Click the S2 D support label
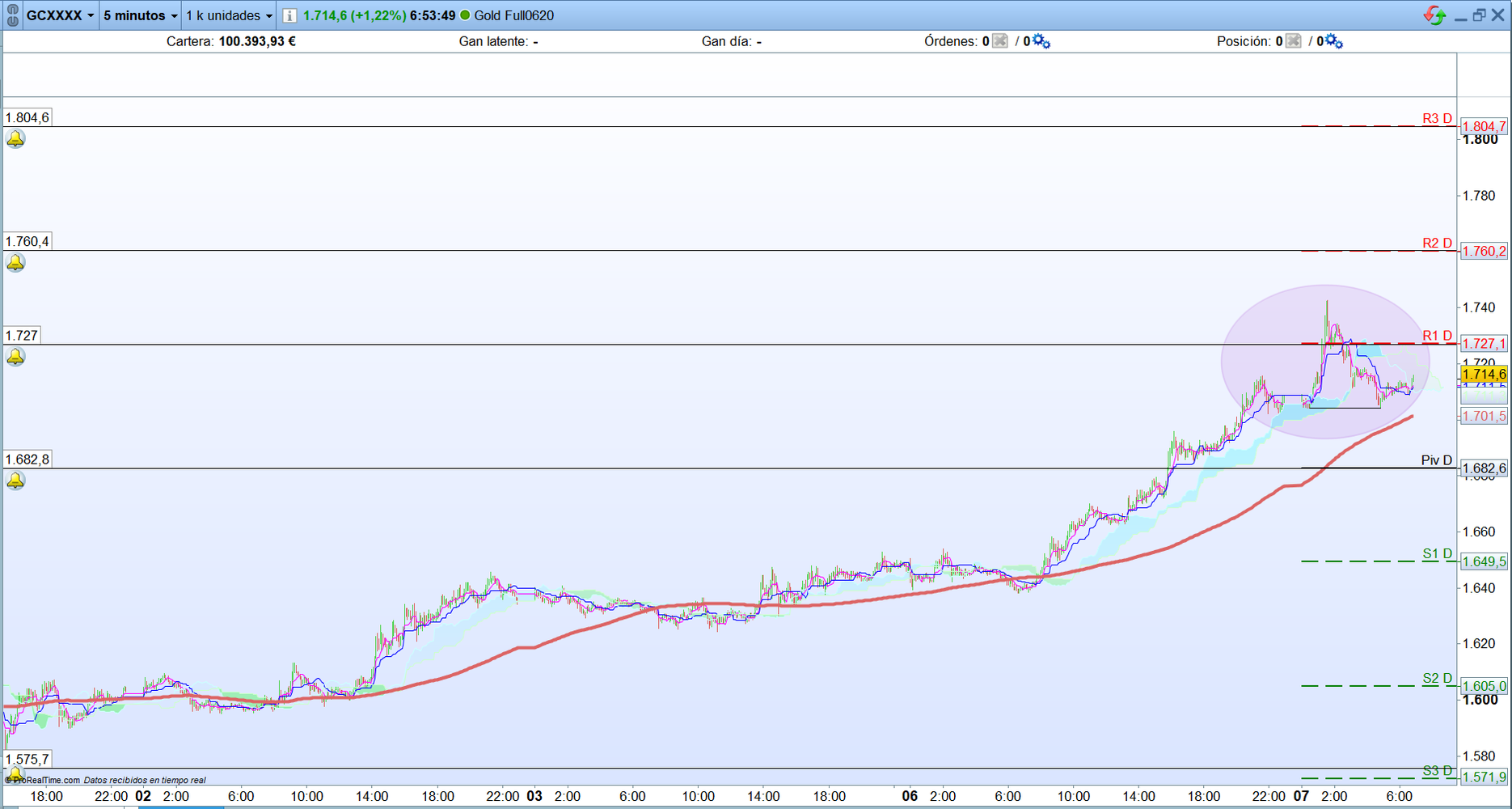 click(x=1438, y=679)
